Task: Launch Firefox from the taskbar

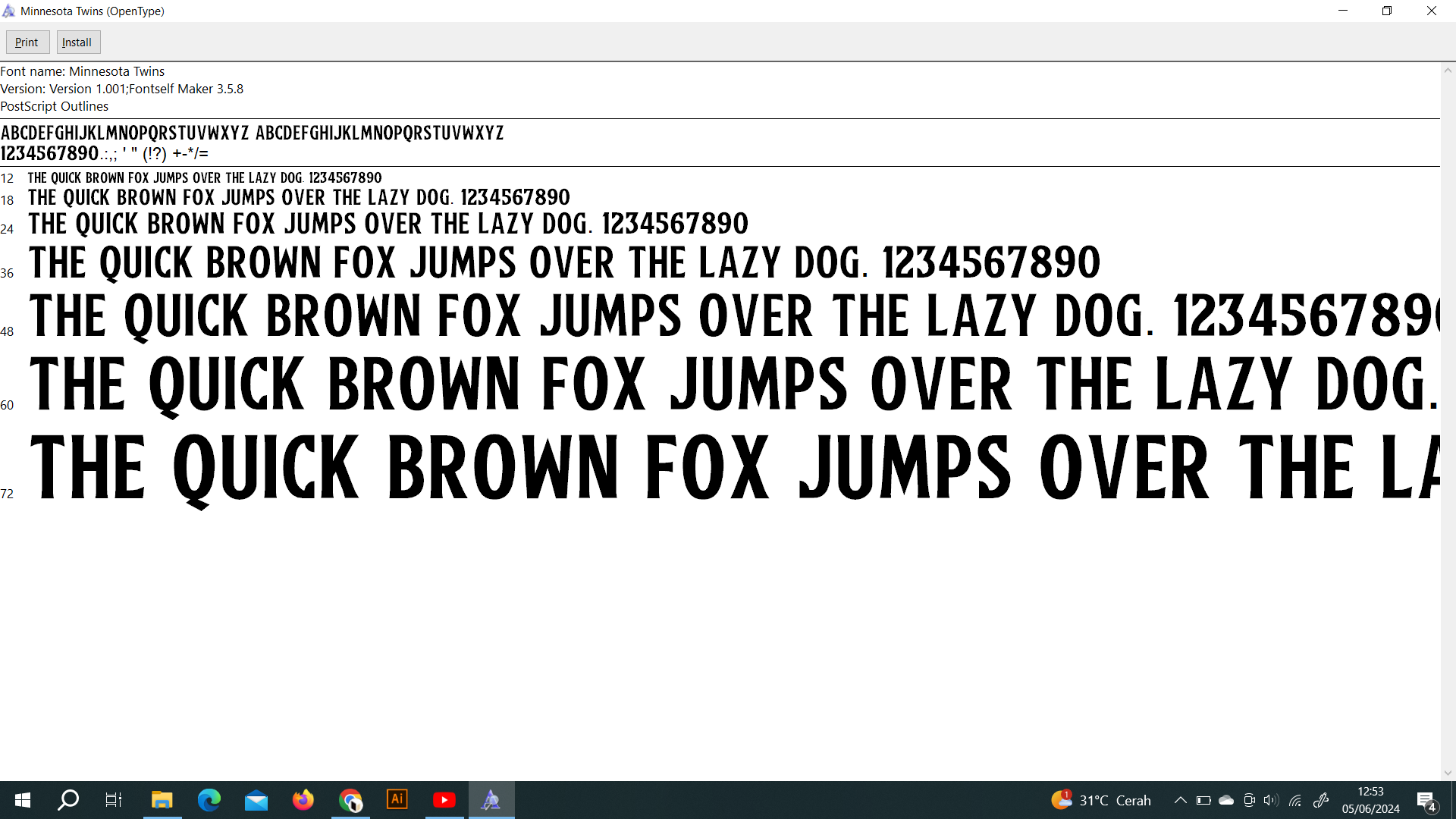Action: (x=303, y=800)
